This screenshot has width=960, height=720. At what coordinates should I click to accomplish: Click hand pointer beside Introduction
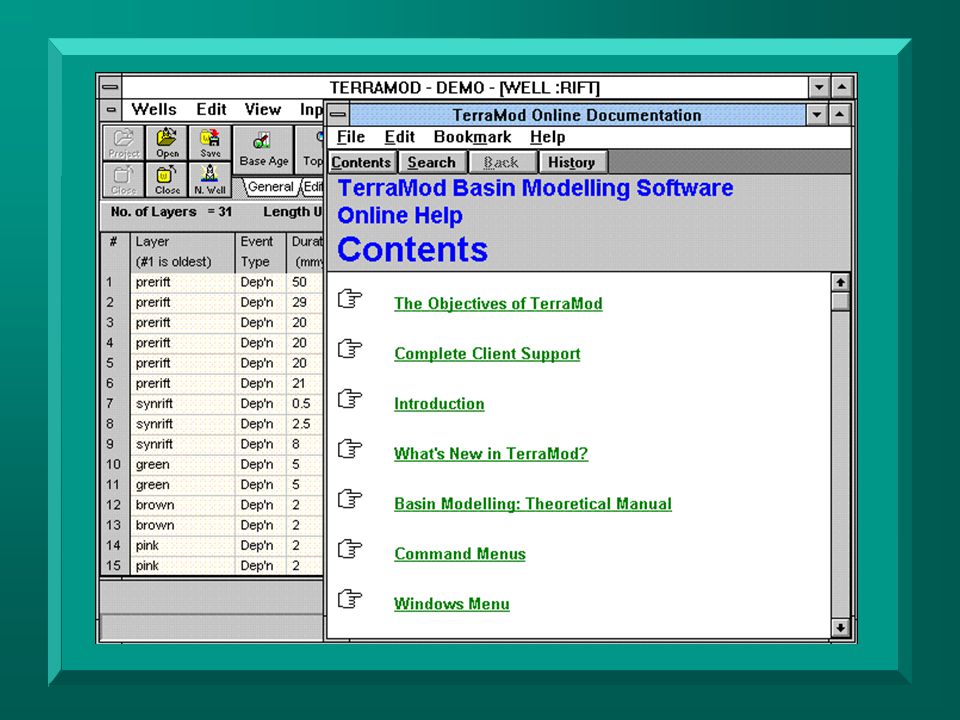pos(350,399)
